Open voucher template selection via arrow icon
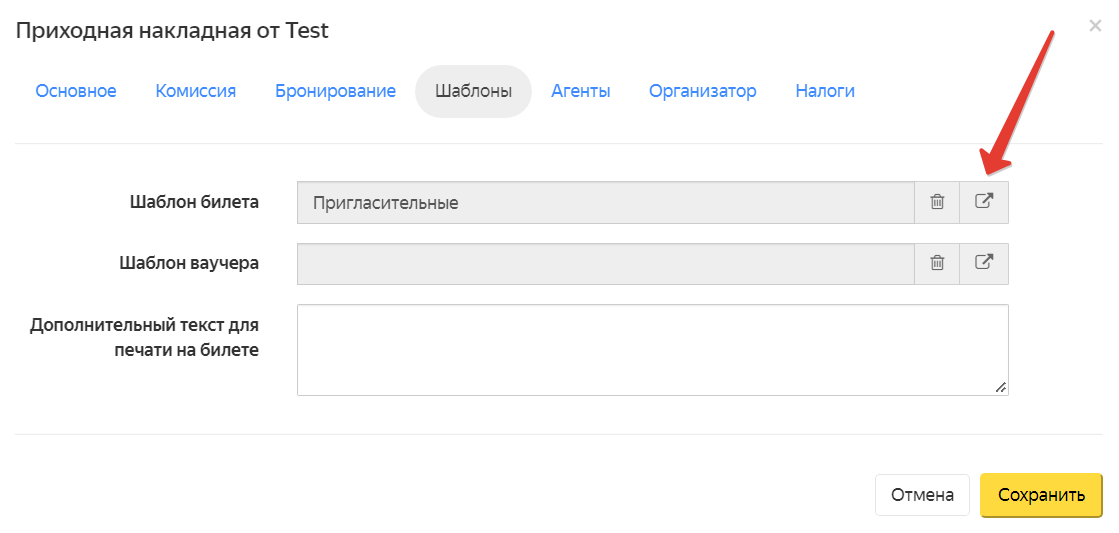1119x533 pixels. (x=983, y=263)
